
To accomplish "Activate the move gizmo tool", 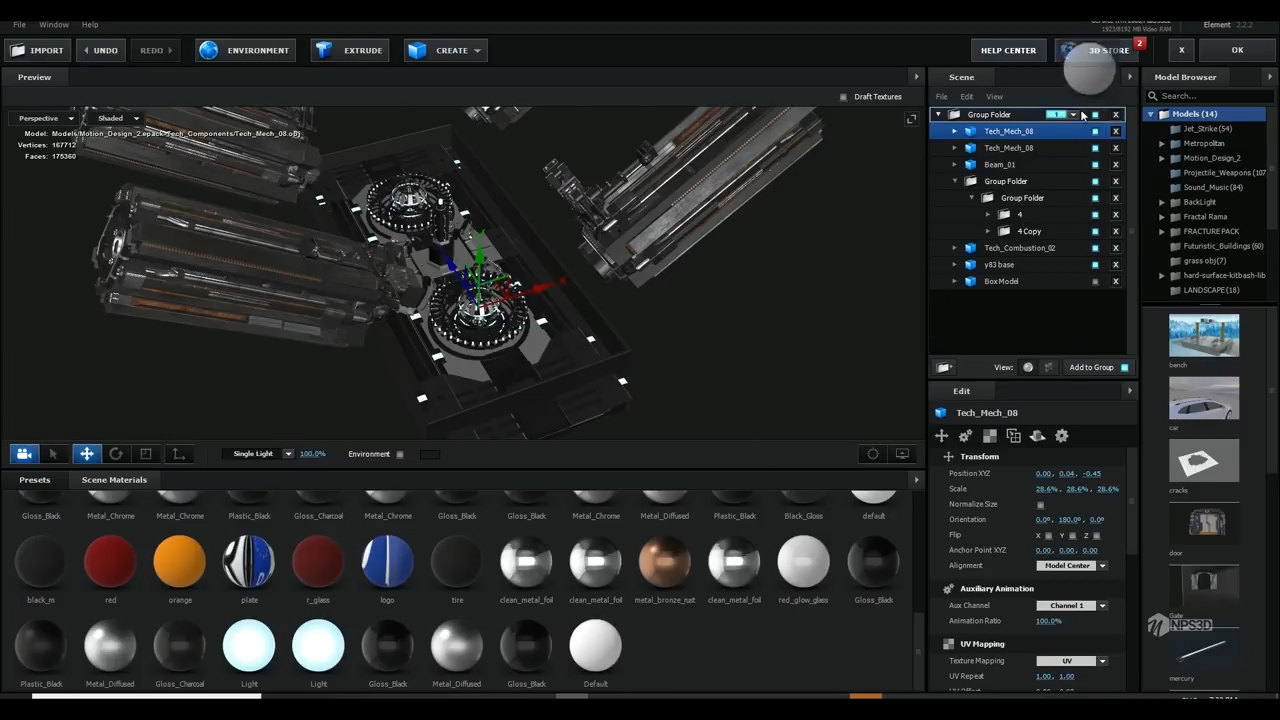I will point(87,454).
